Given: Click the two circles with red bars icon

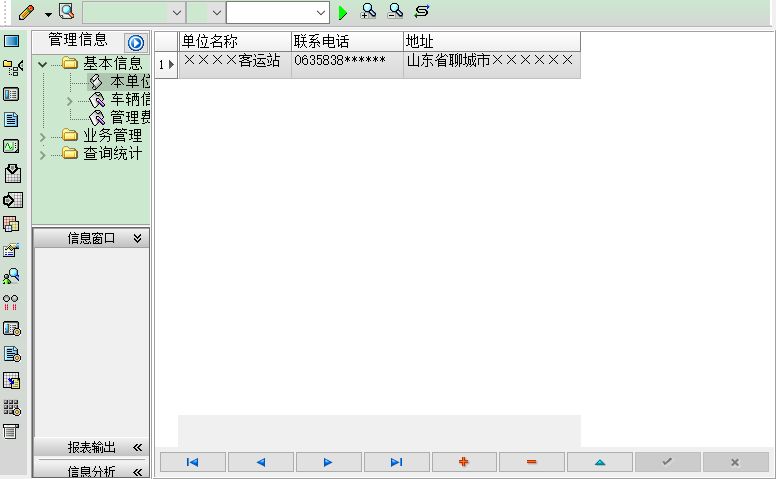Looking at the screenshot, I should tap(10, 302).
